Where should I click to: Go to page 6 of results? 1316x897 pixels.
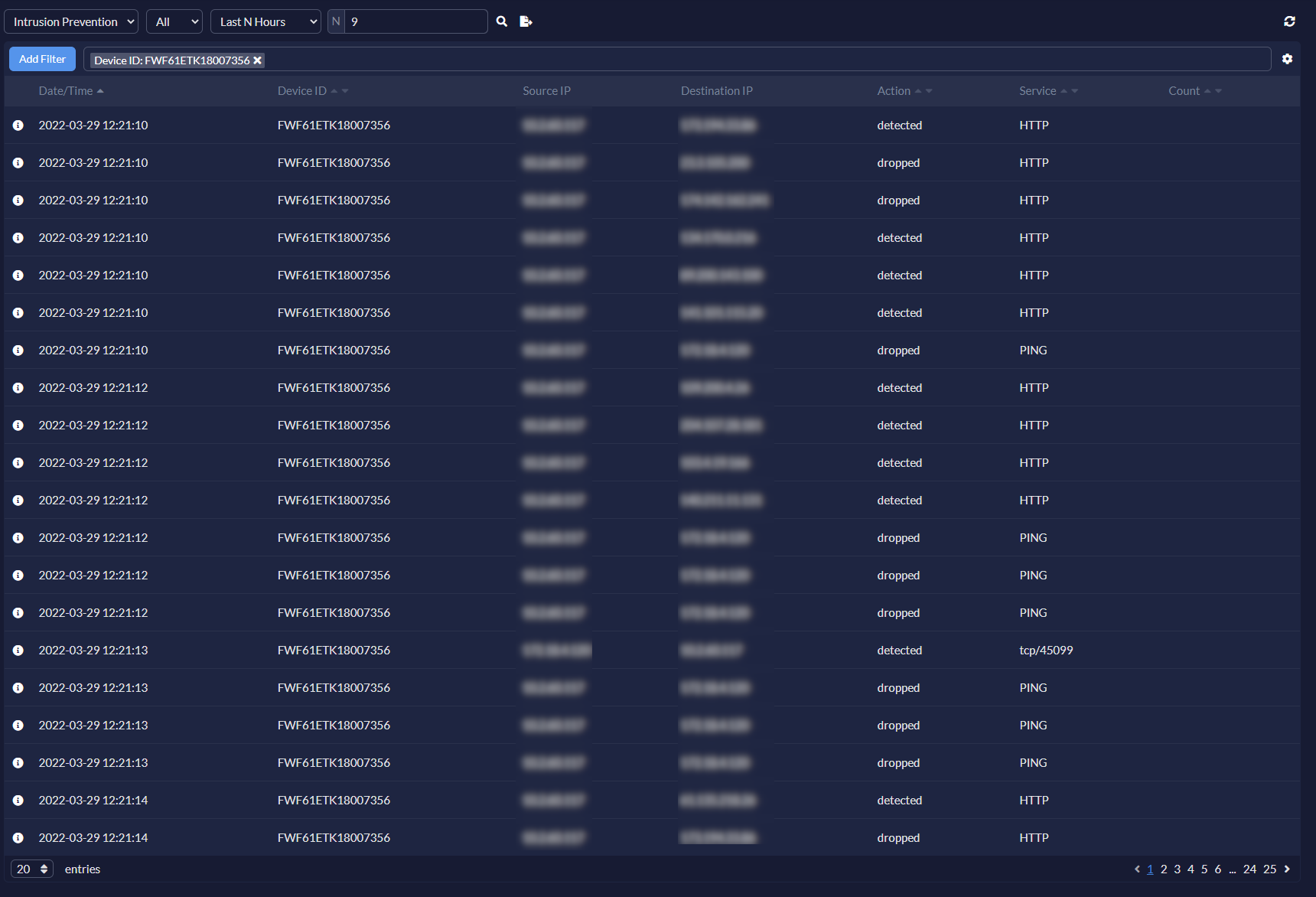point(1218,869)
